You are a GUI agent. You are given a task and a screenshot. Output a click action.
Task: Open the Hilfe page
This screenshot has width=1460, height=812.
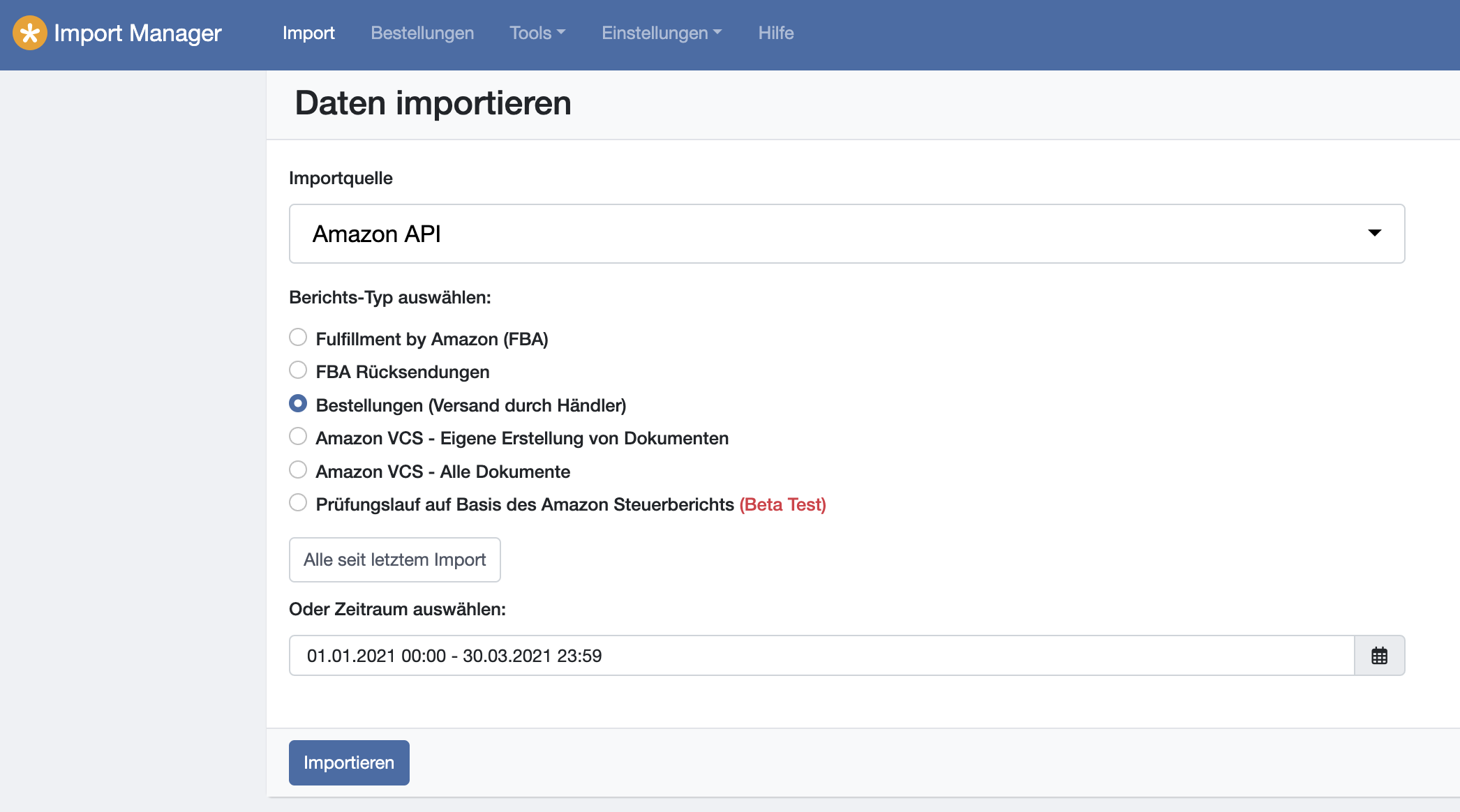click(776, 33)
